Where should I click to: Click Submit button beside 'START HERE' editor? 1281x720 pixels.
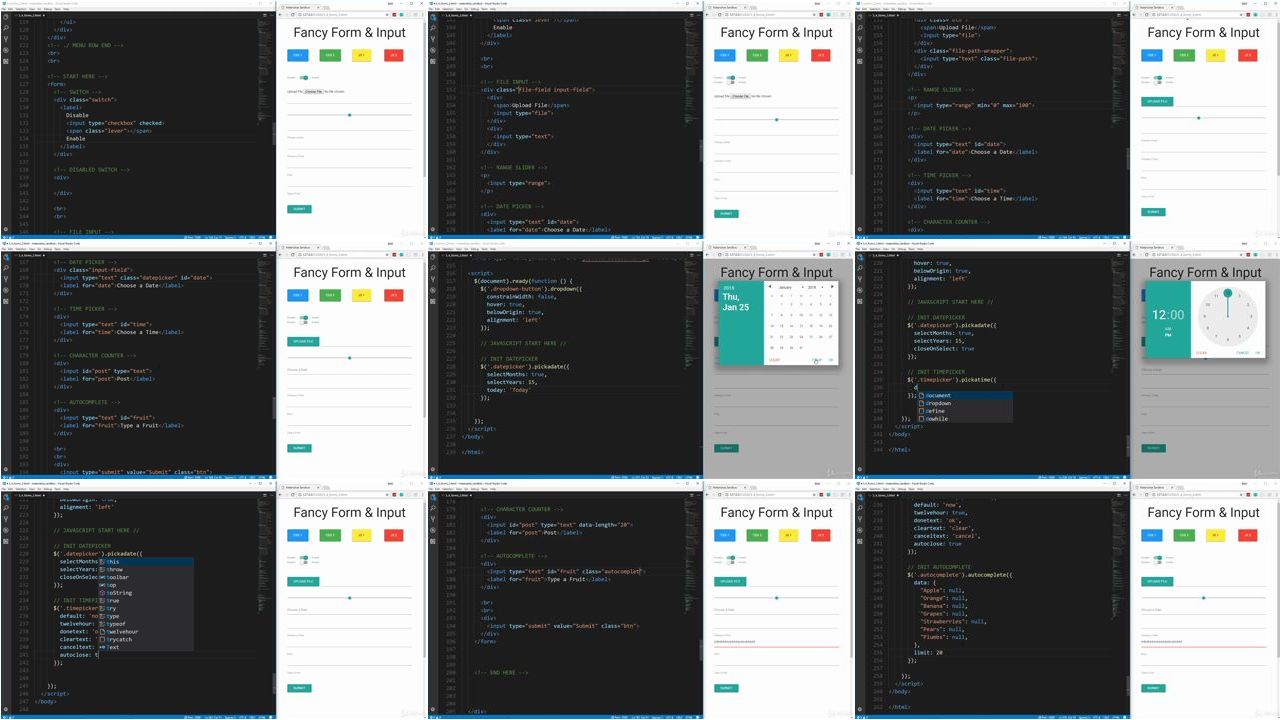[300, 209]
